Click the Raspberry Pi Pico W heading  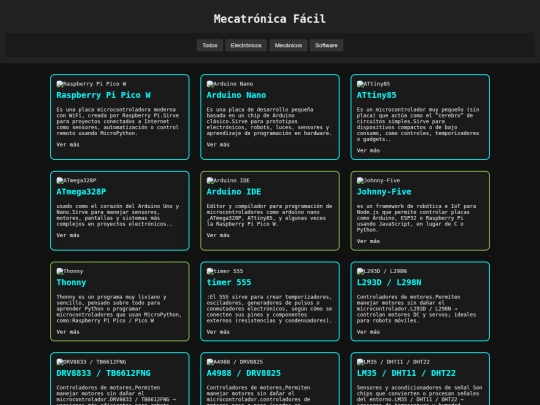pos(103,95)
